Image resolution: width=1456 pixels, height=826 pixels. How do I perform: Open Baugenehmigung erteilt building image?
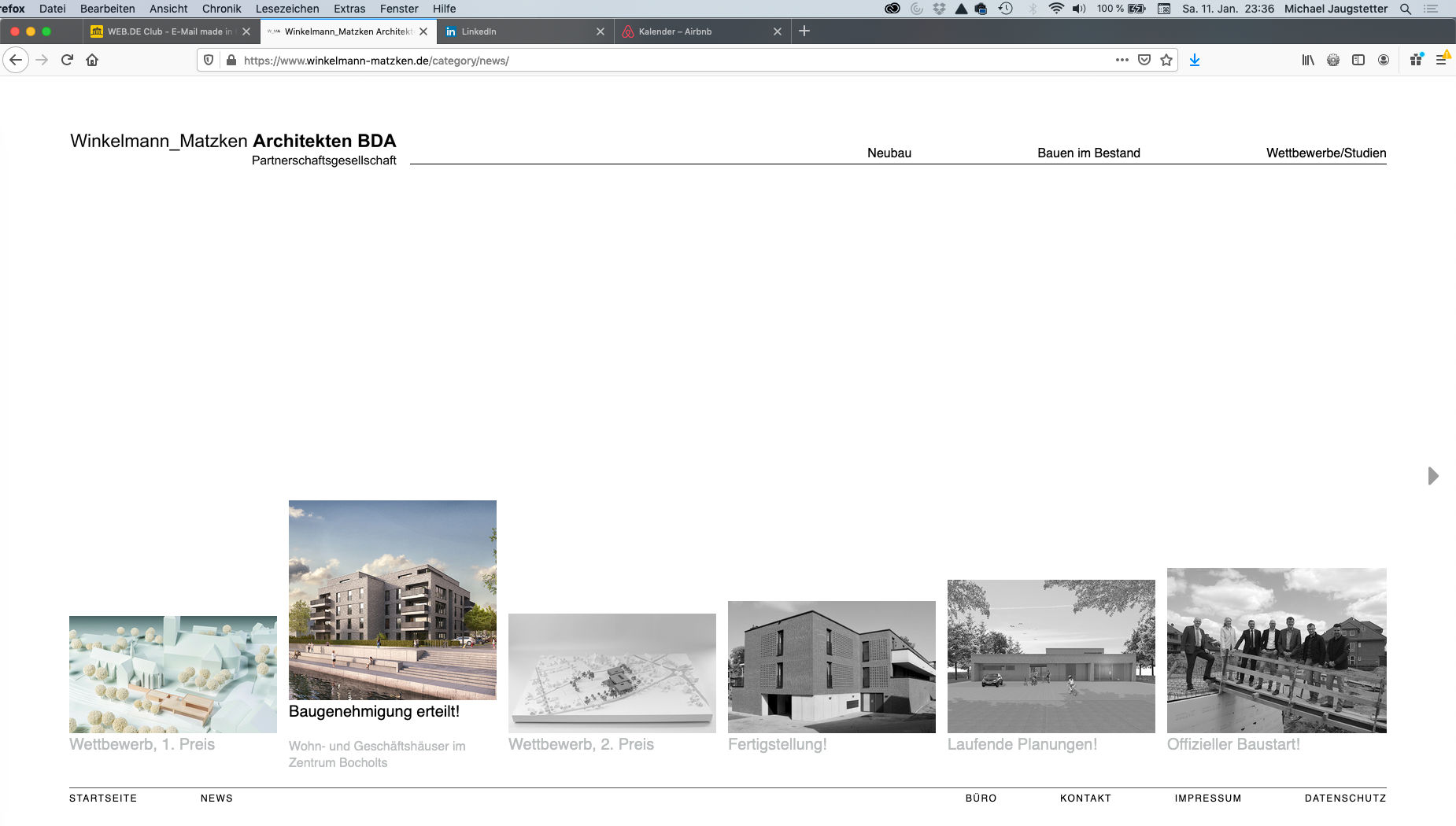point(393,600)
